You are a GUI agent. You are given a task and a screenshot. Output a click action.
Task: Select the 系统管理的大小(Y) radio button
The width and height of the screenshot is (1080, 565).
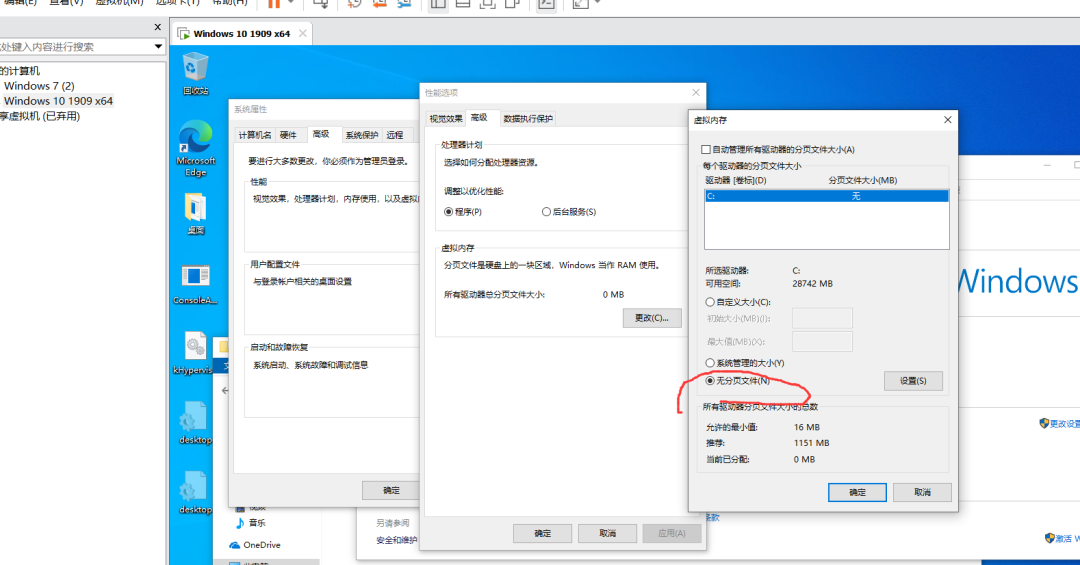[709, 362]
